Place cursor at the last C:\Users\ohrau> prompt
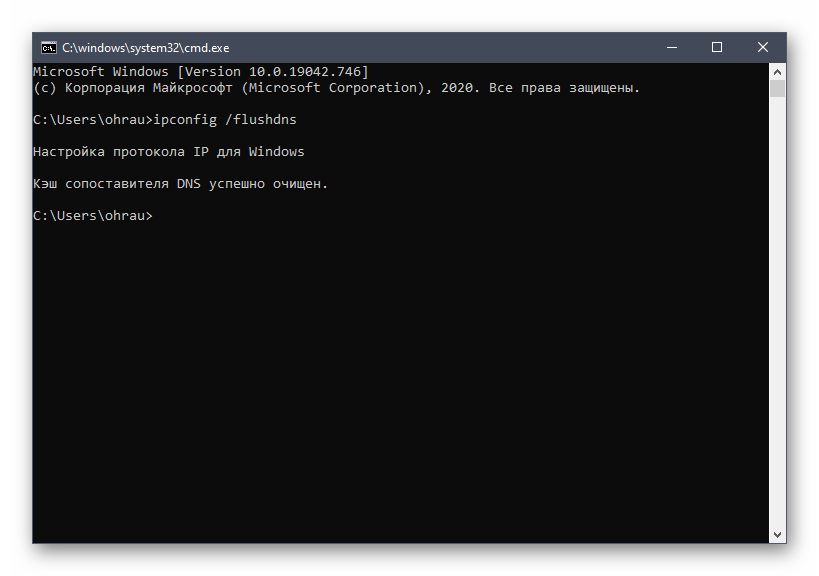819x576 pixels. click(x=157, y=216)
